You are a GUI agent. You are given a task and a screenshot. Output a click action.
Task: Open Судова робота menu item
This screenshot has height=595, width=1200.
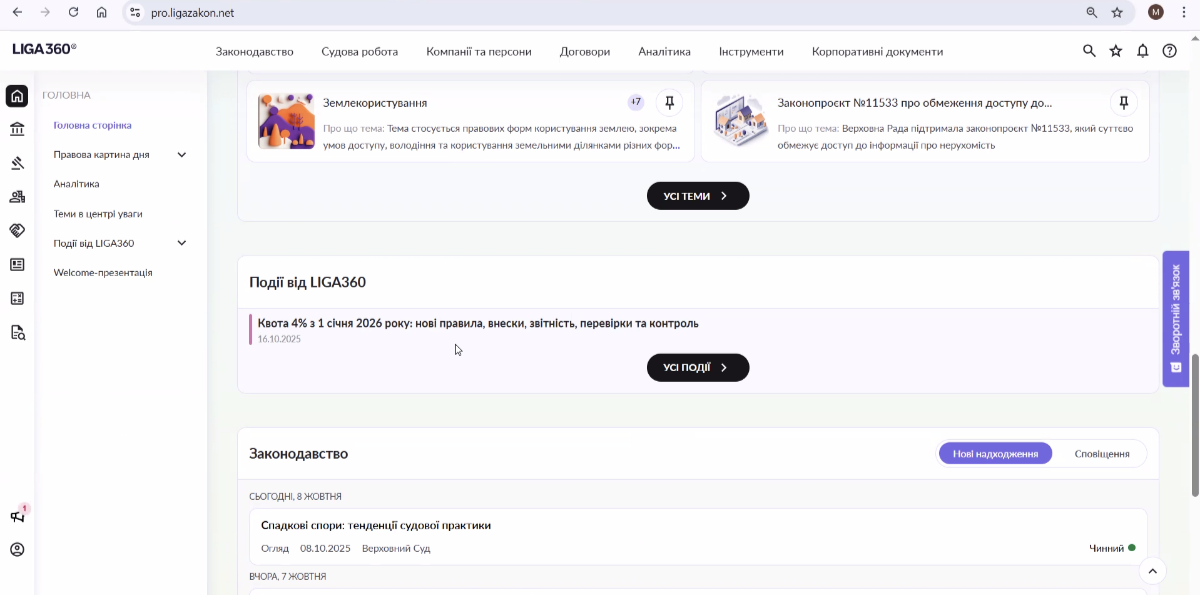[359, 52]
